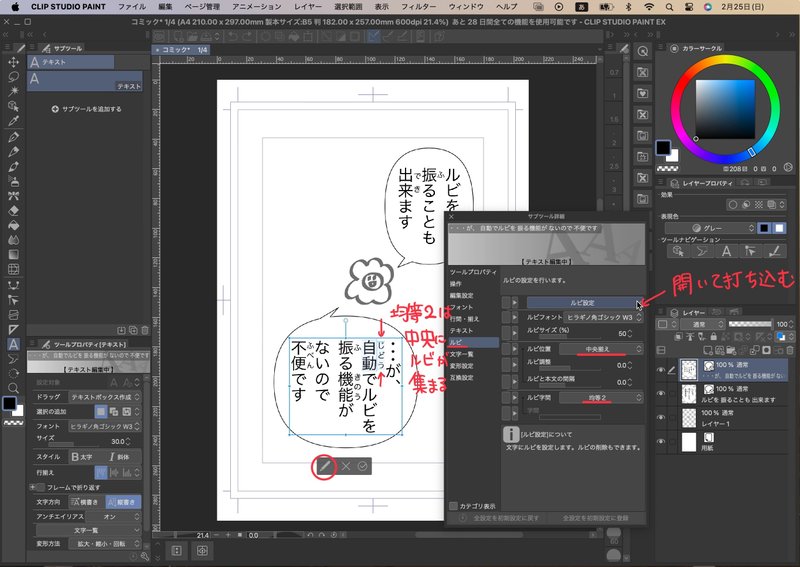Image resolution: width=800 pixels, height=567 pixels.
Task: Adjust the ルビサイズ (%) slider
Action: click(x=571, y=337)
